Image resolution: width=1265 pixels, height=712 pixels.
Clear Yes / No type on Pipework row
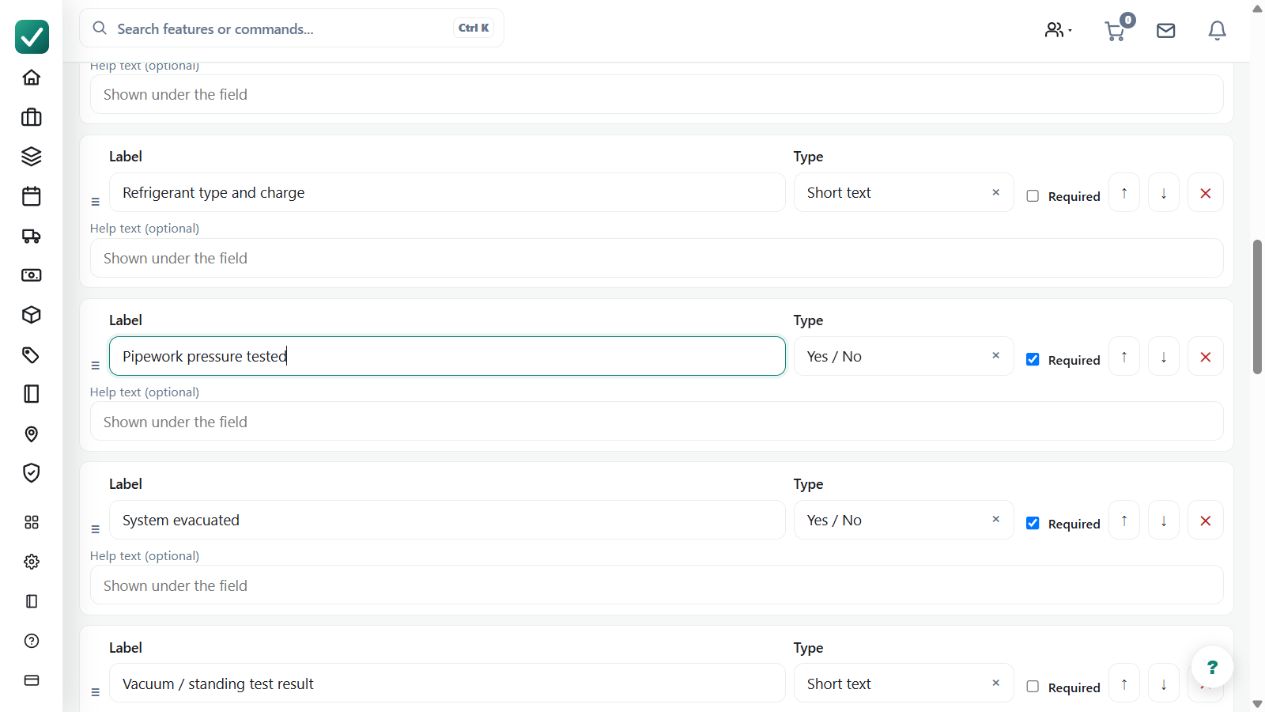tap(996, 356)
